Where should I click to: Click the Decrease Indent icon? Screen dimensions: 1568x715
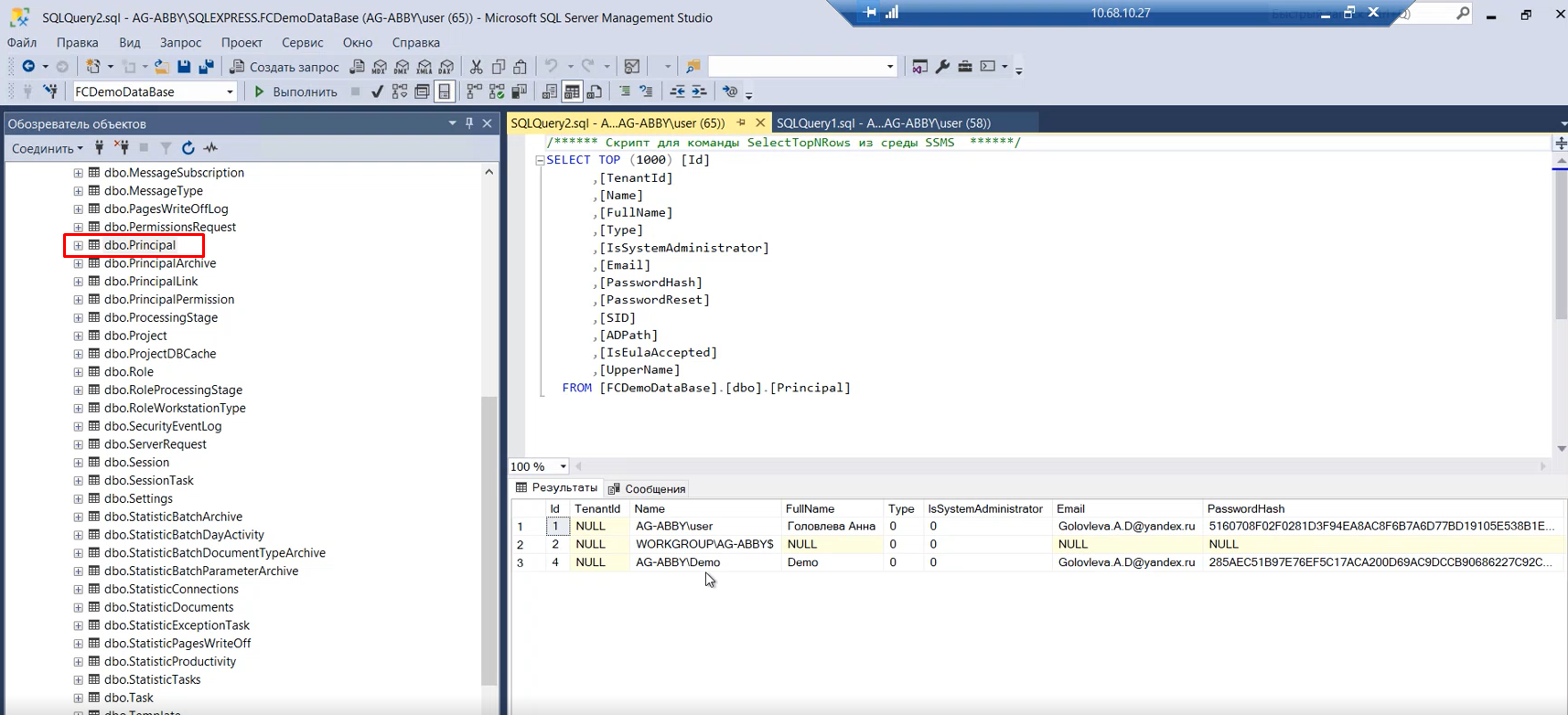pyautogui.click(x=677, y=91)
